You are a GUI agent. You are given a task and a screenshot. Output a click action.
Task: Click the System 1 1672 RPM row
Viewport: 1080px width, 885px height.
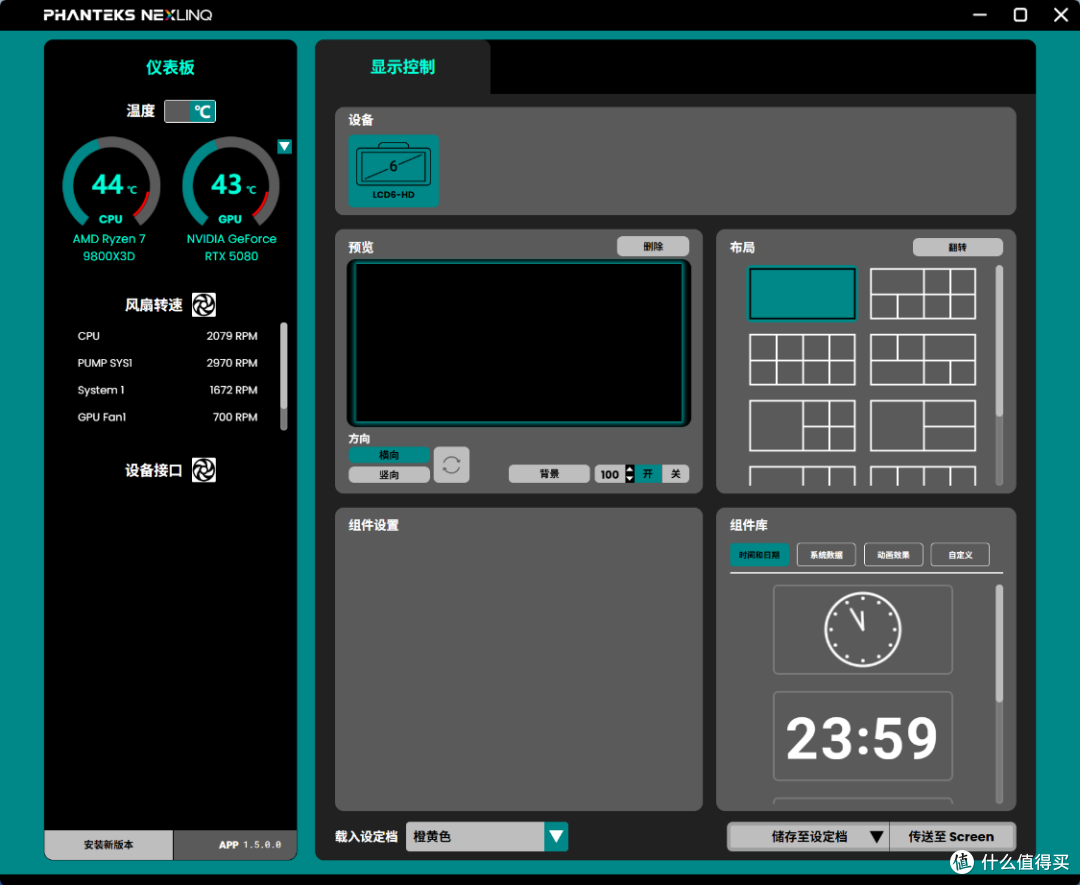tap(167, 390)
